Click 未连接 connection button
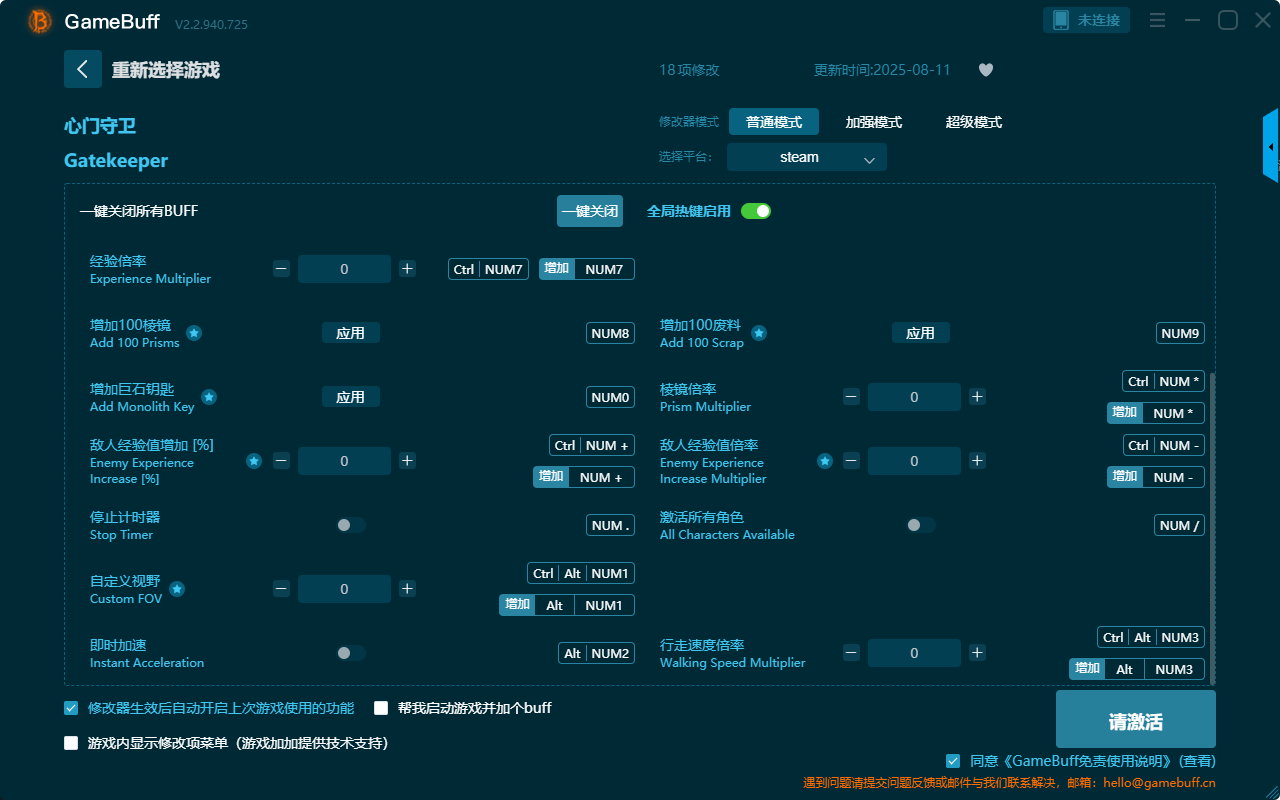 coord(1087,20)
